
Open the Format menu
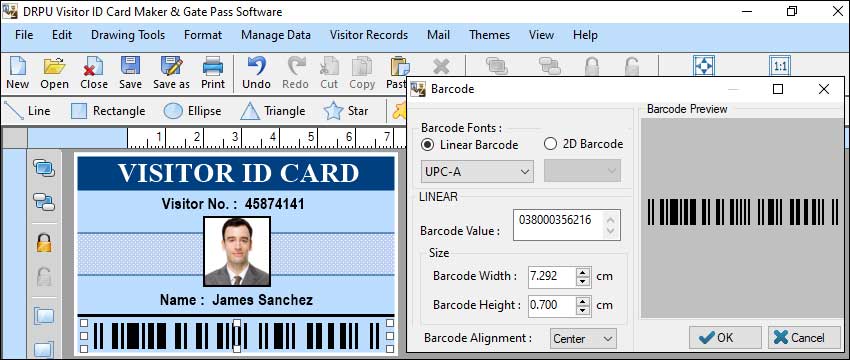coord(203,35)
